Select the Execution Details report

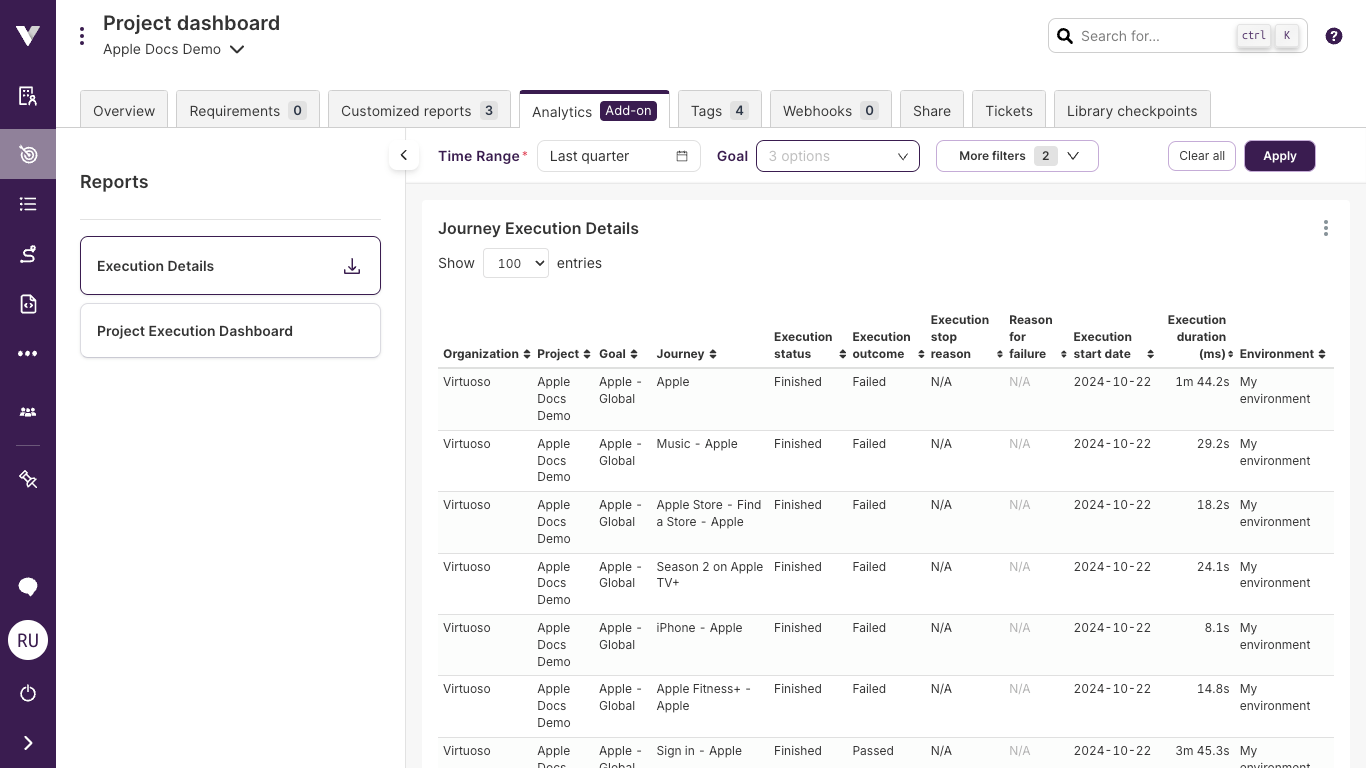(230, 266)
